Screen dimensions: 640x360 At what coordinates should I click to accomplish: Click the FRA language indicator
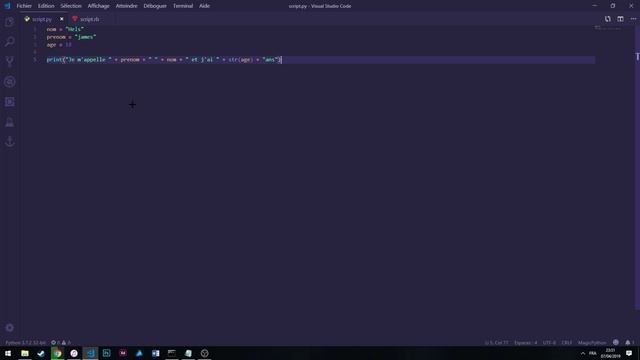tap(593, 353)
